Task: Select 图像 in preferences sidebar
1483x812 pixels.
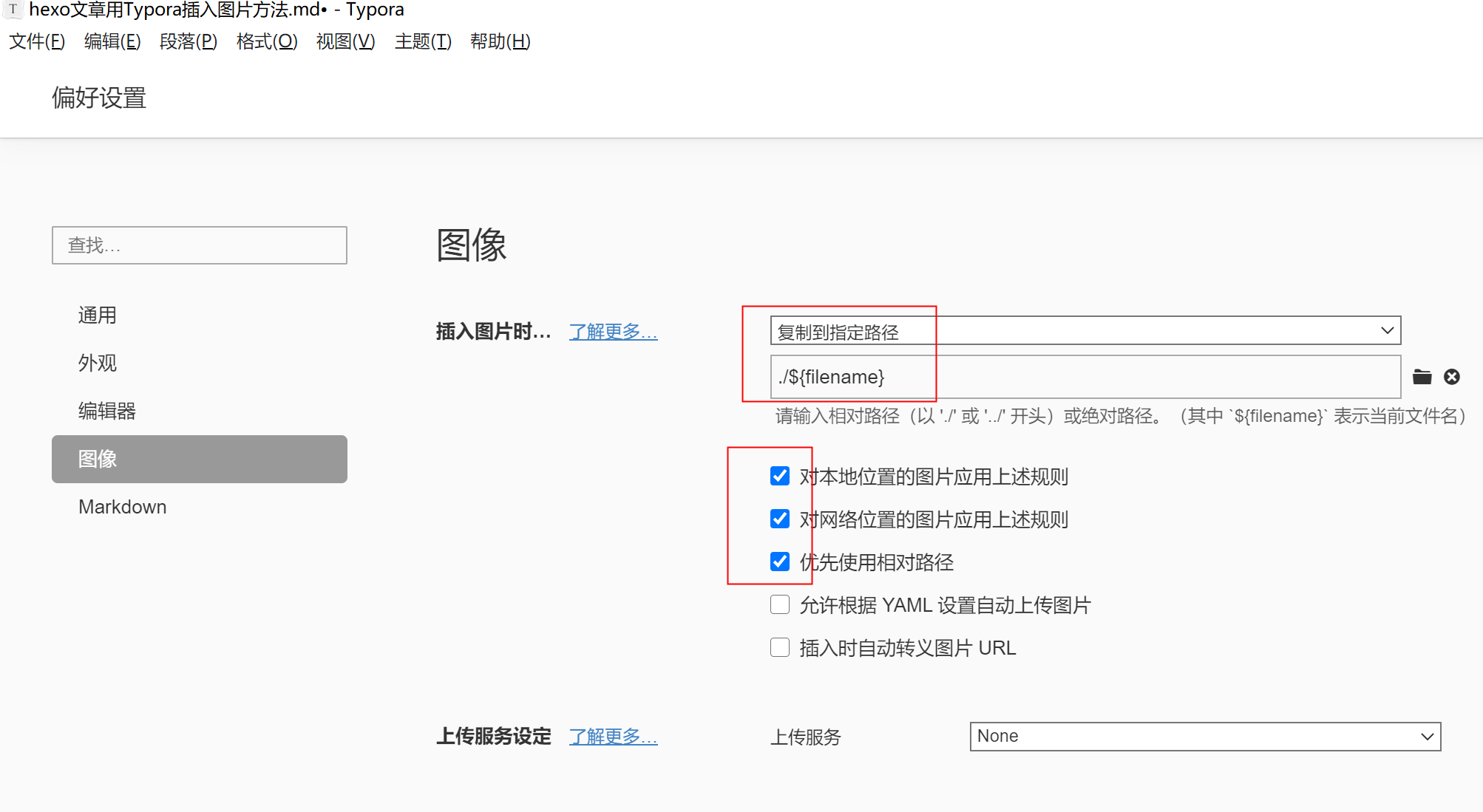Action: tap(200, 459)
